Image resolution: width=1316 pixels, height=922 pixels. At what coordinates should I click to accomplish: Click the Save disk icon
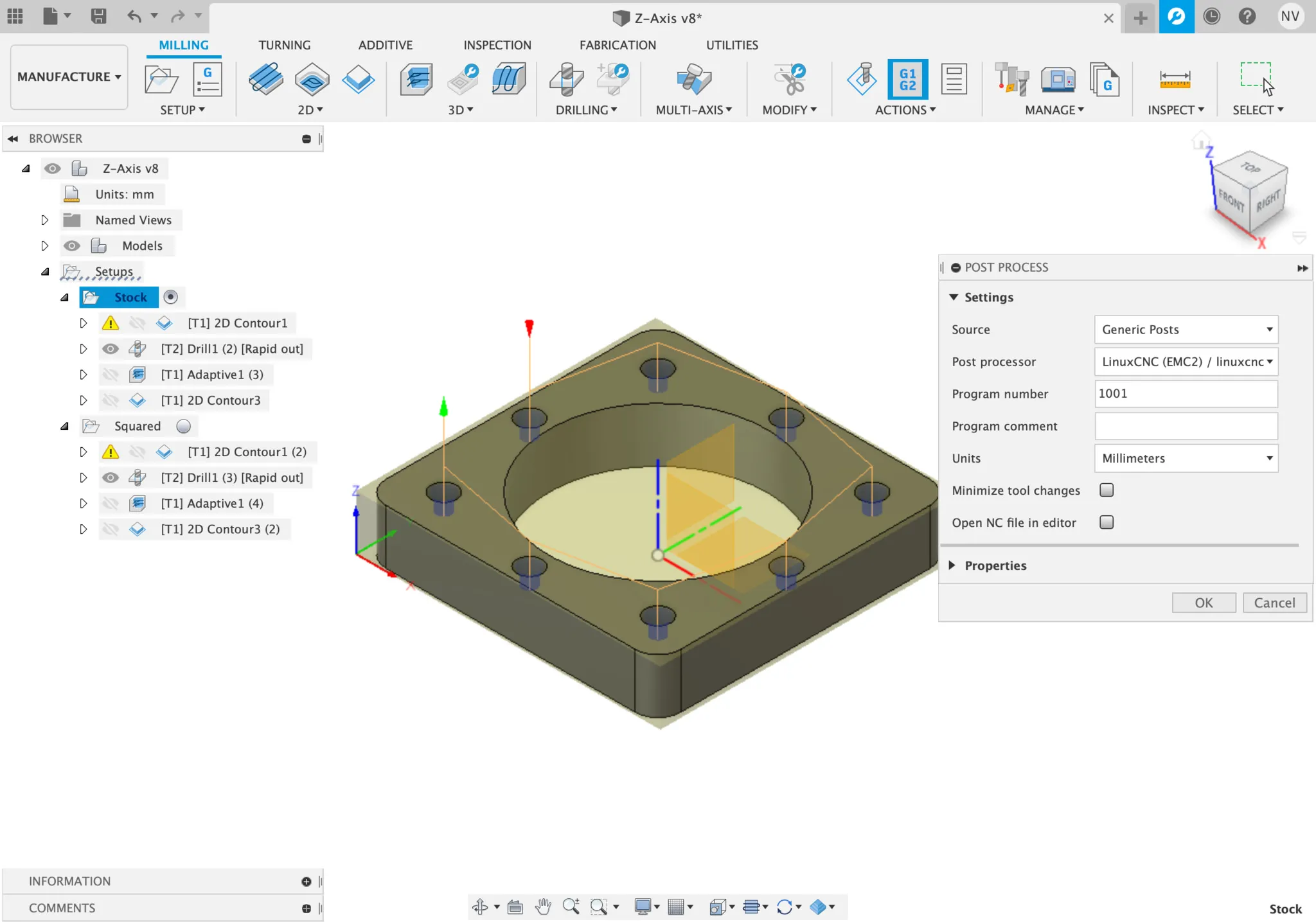[x=98, y=16]
